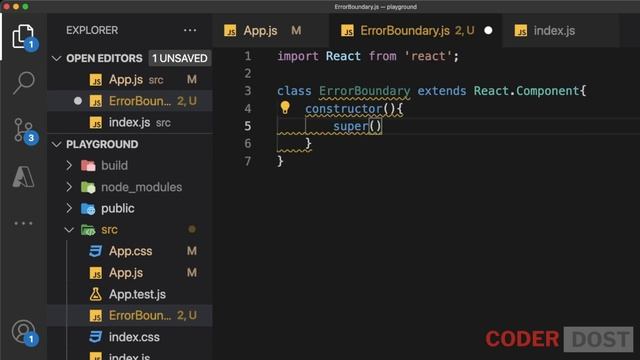640x360 pixels.
Task: Expand the build folder
Action: pos(69,165)
